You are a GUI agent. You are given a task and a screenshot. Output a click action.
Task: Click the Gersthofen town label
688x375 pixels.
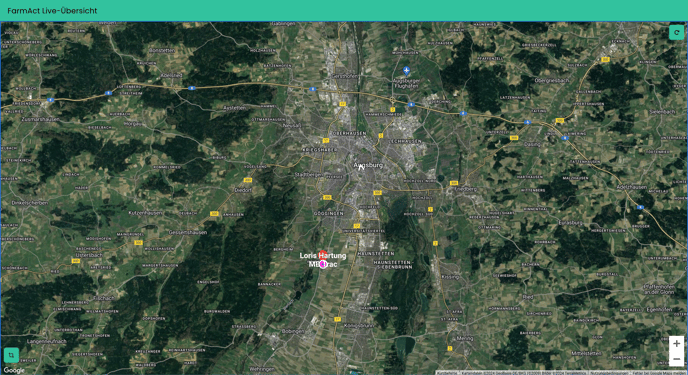pos(344,76)
